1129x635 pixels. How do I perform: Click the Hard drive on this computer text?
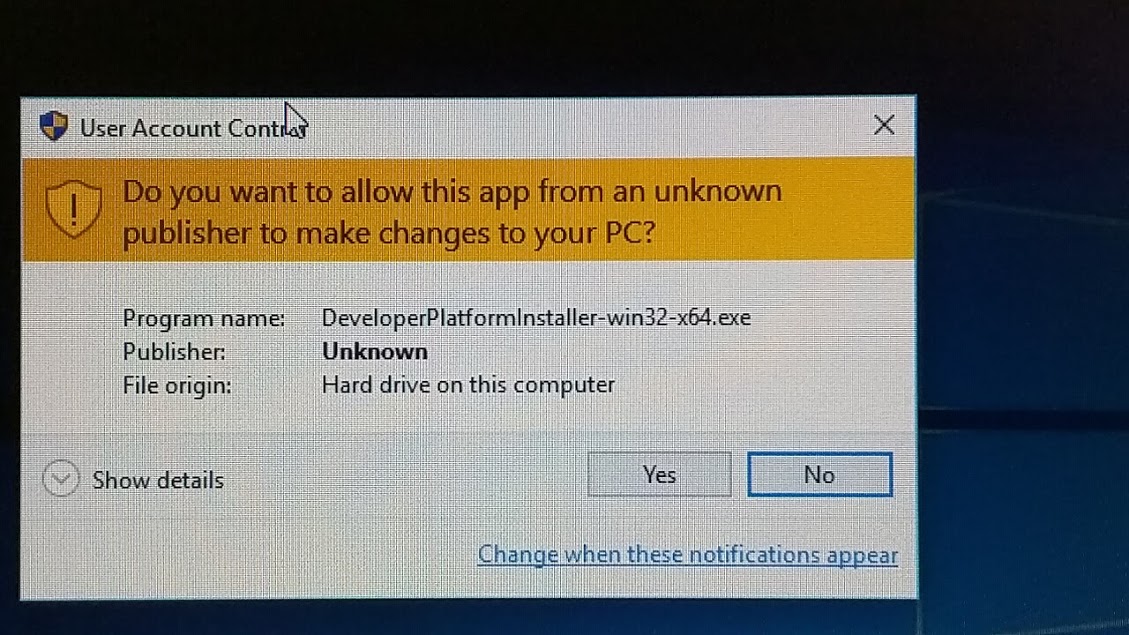[x=468, y=385]
